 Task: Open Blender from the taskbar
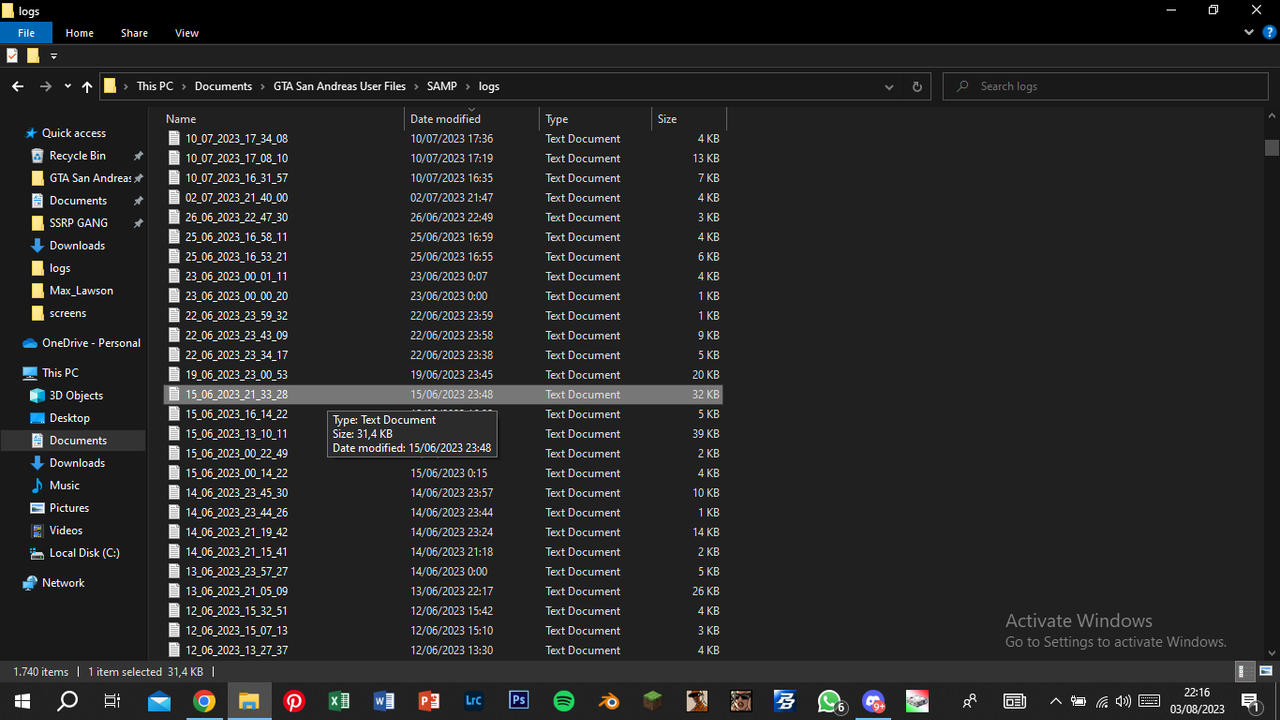tap(609, 701)
